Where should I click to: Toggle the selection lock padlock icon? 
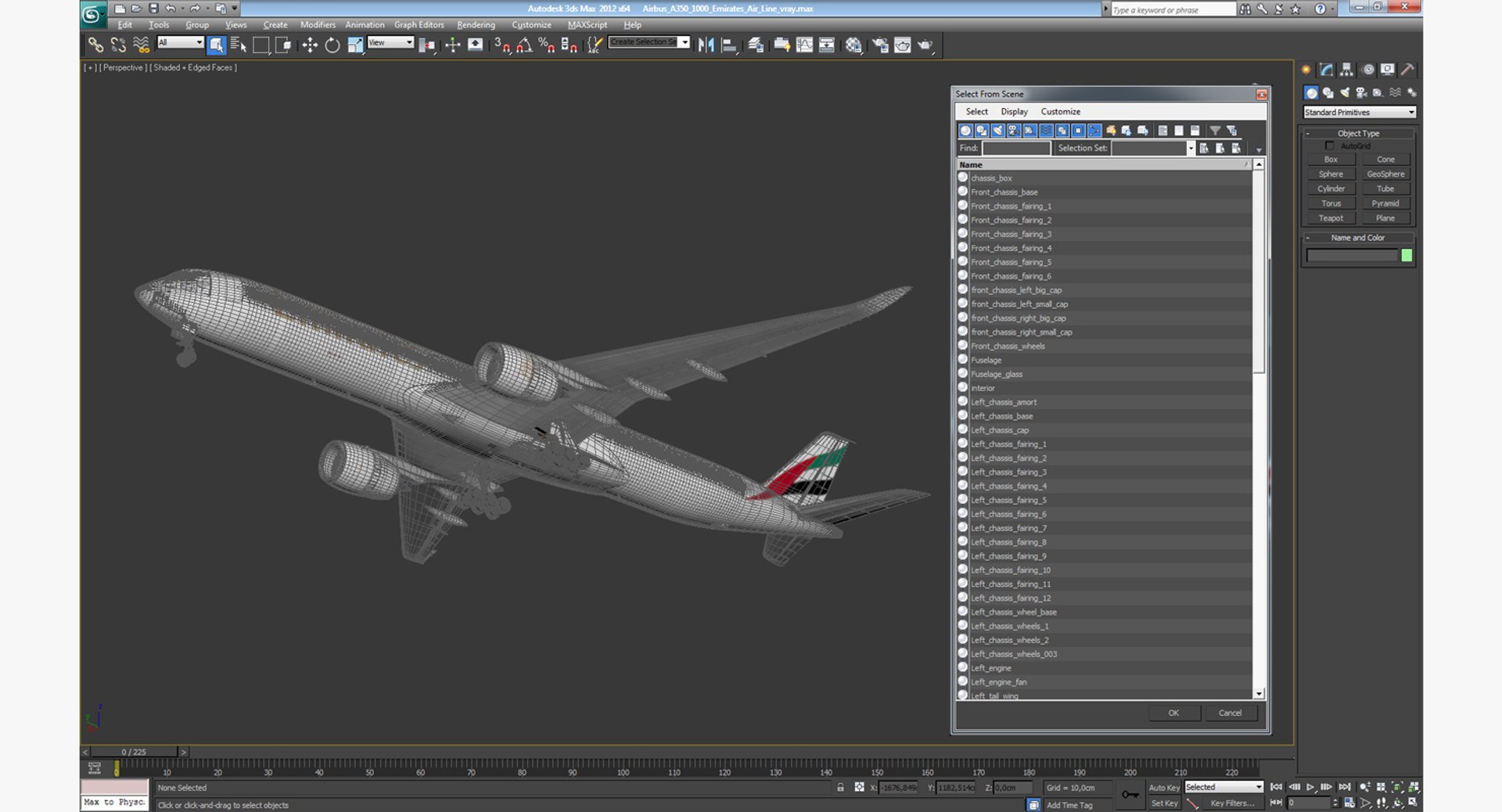pos(840,788)
